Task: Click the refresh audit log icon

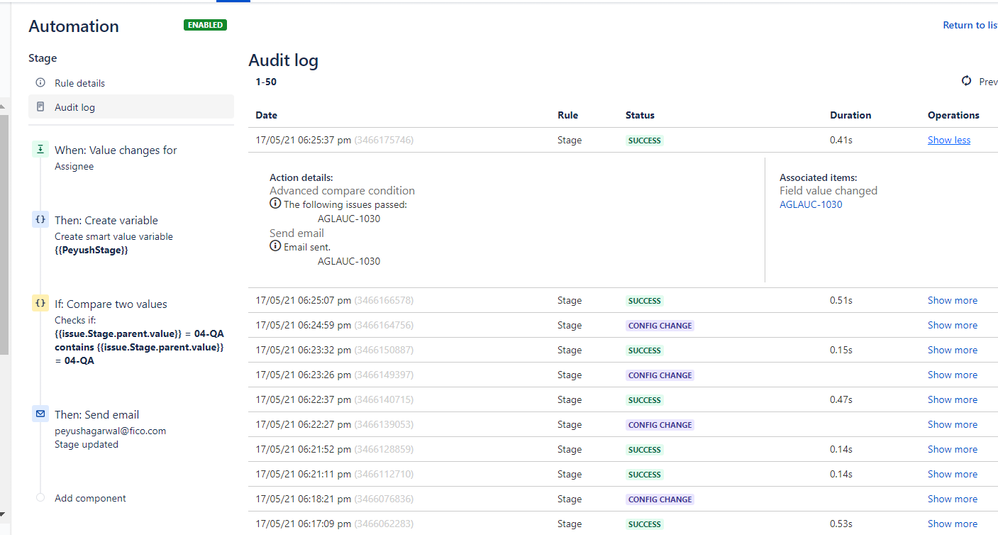Action: pos(966,81)
